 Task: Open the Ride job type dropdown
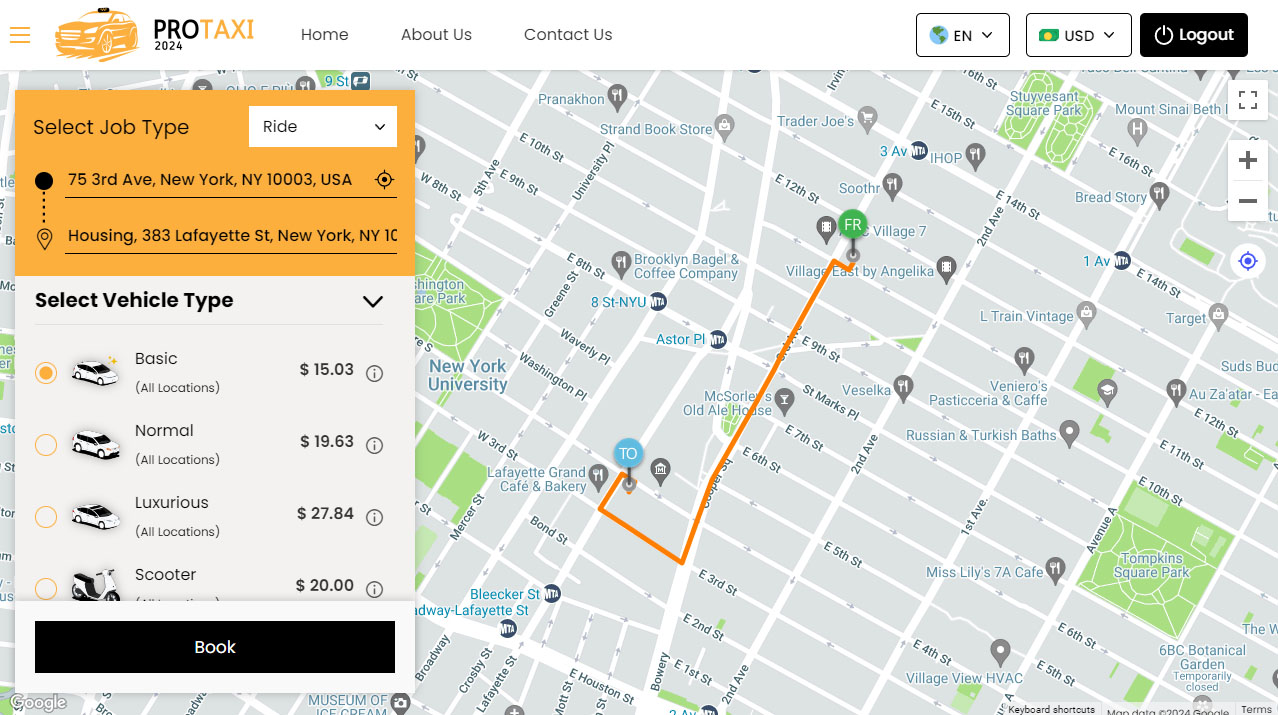coord(323,127)
